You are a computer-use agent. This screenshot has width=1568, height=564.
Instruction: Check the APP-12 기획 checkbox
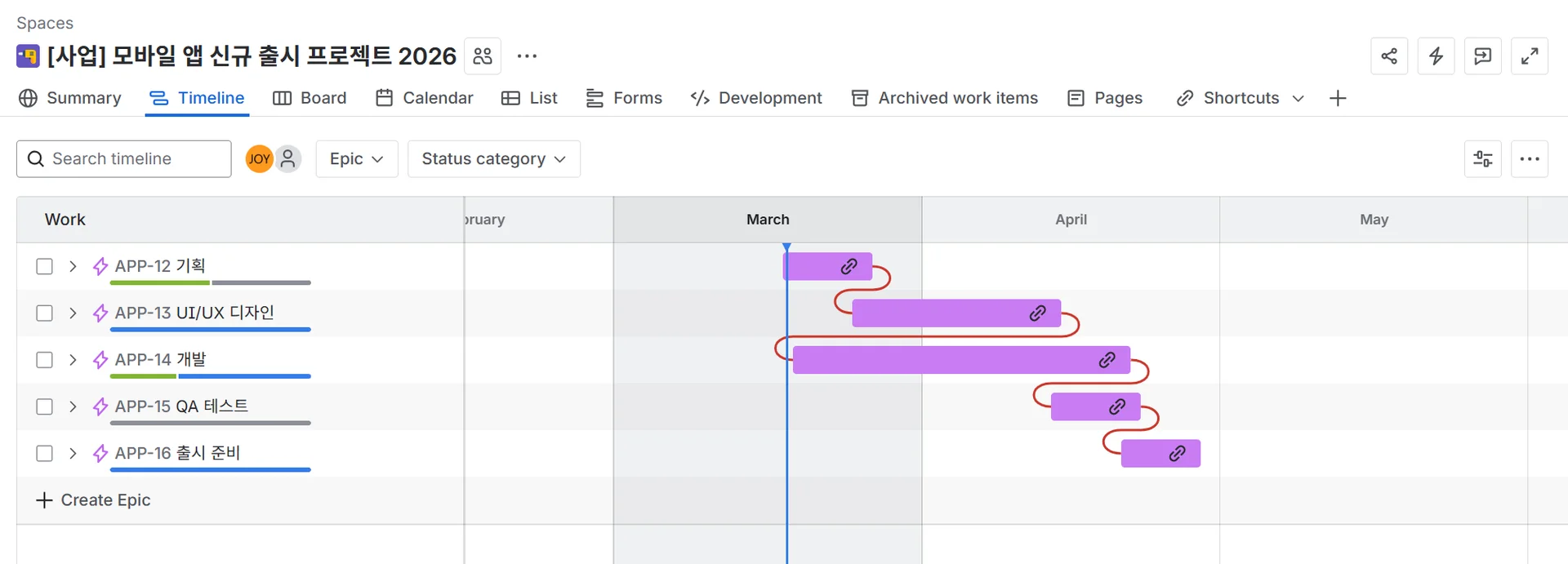(x=45, y=267)
